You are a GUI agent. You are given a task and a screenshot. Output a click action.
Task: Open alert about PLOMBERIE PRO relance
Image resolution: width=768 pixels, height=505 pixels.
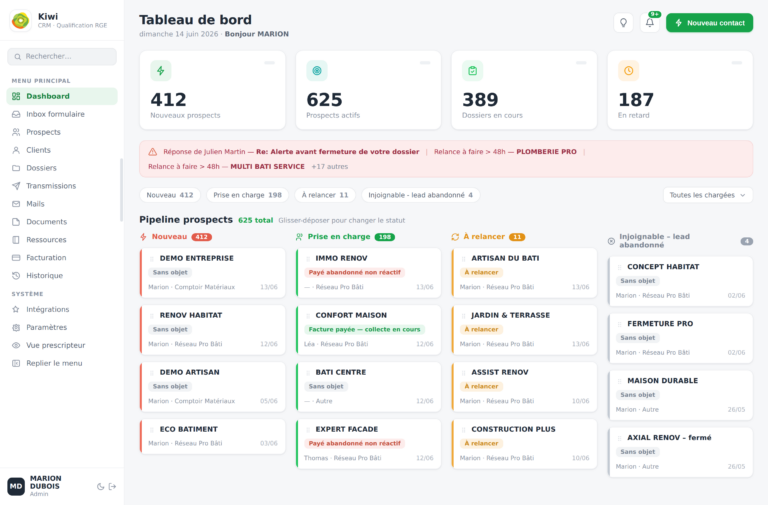point(505,152)
